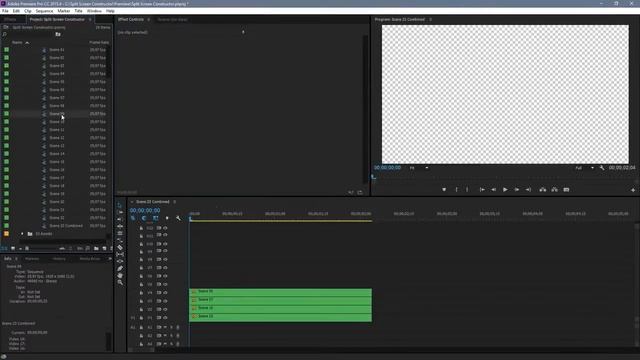
Task: Click the Frame Rate column header
Action: [99, 42]
